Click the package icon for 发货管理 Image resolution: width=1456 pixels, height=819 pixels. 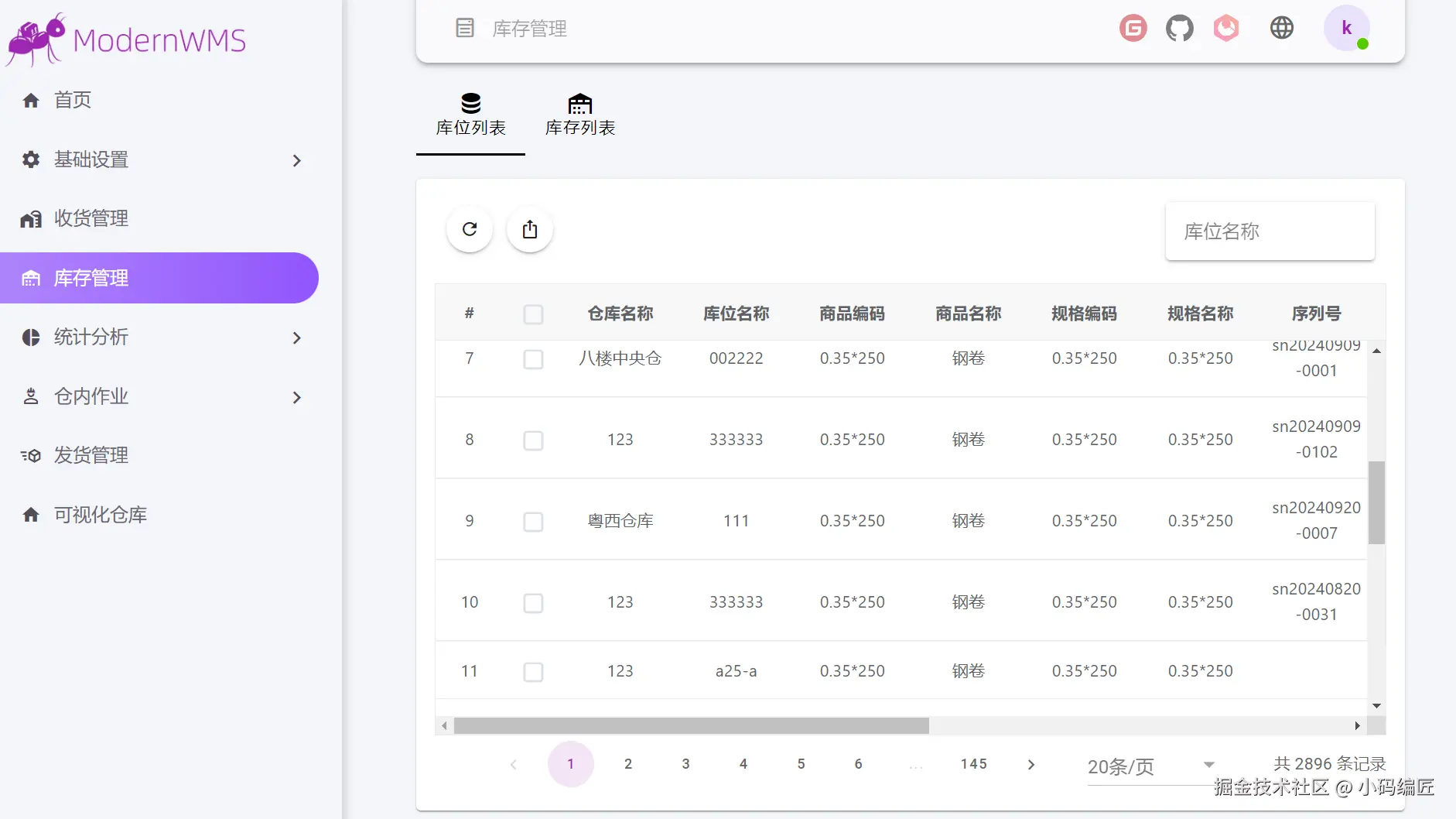coord(31,456)
